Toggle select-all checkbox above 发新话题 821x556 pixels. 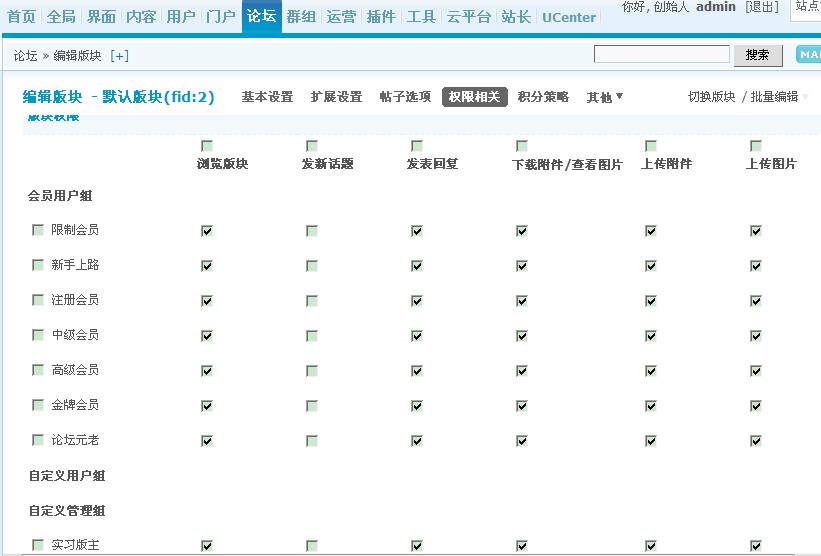coord(312,146)
